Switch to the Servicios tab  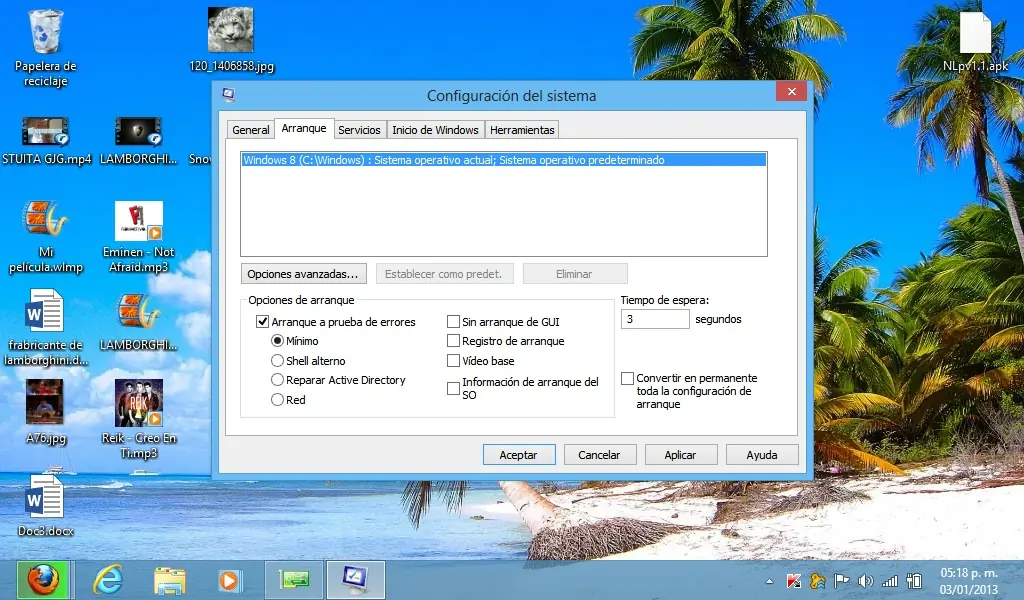pyautogui.click(x=359, y=129)
